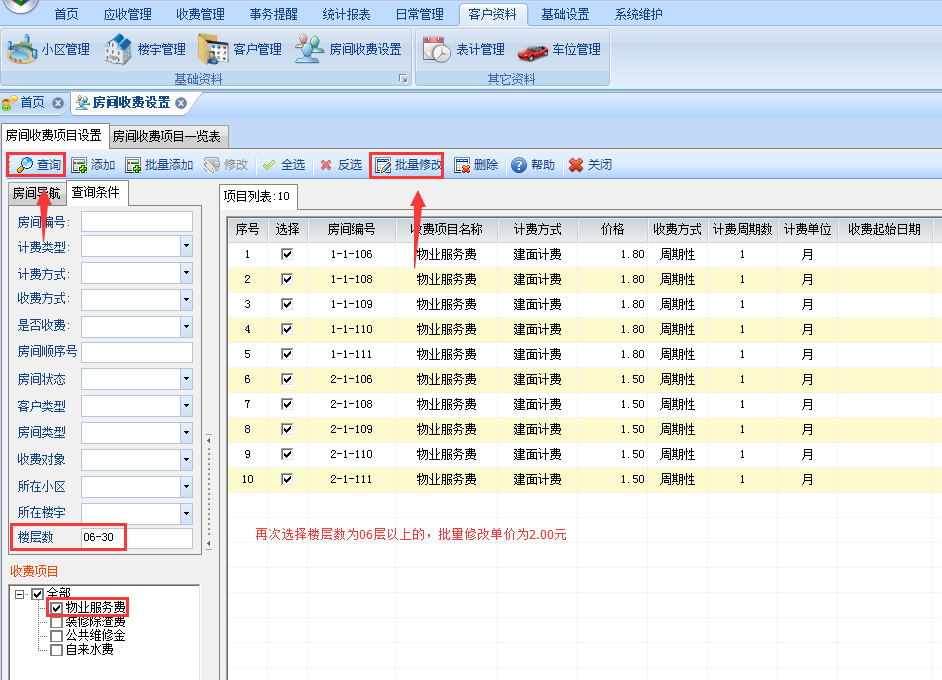Check the 装修除渣费 fee item
Viewport: 942px width, 680px height.
point(56,622)
